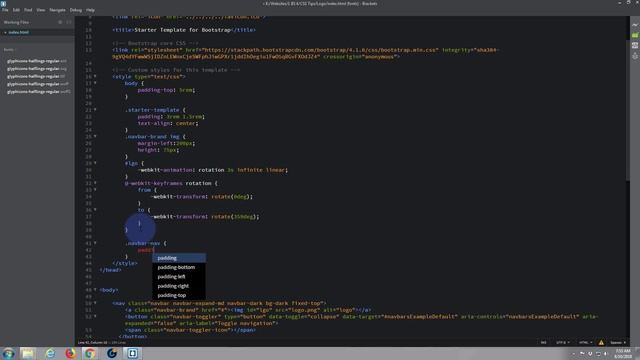
Task: Click the yellow warning triangle in status bar
Action: click(x=601, y=342)
